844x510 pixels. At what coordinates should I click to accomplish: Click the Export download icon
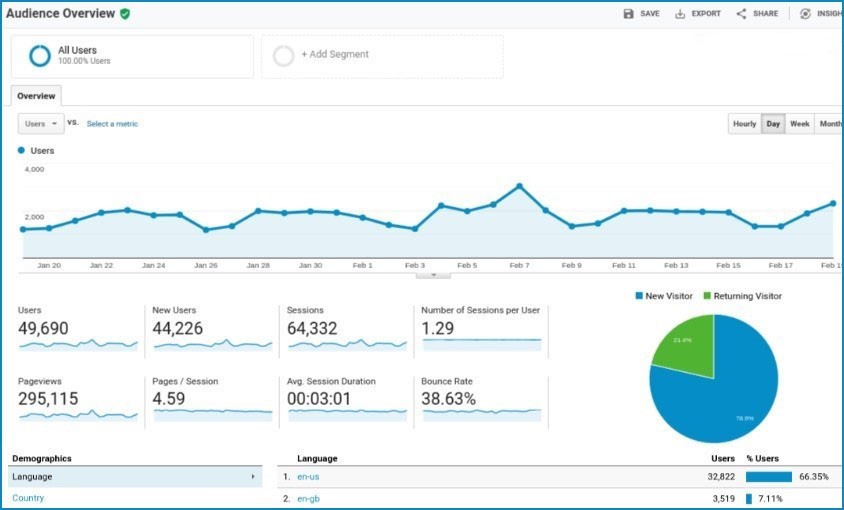(x=680, y=14)
